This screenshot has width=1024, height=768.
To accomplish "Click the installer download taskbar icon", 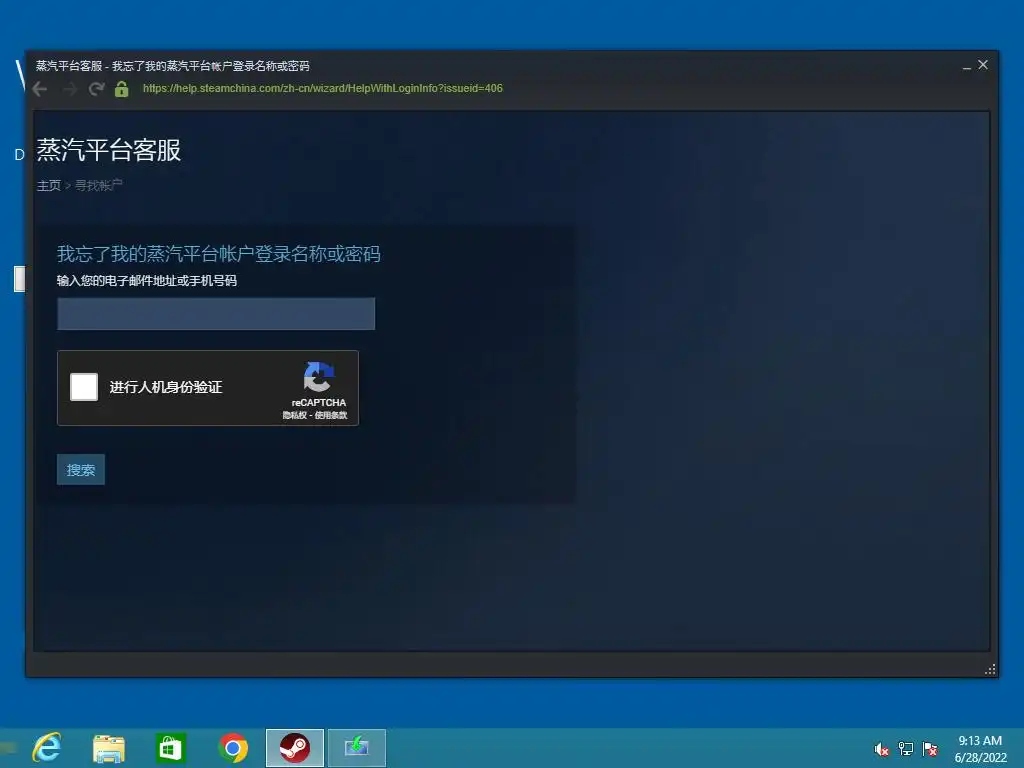I will coord(357,748).
